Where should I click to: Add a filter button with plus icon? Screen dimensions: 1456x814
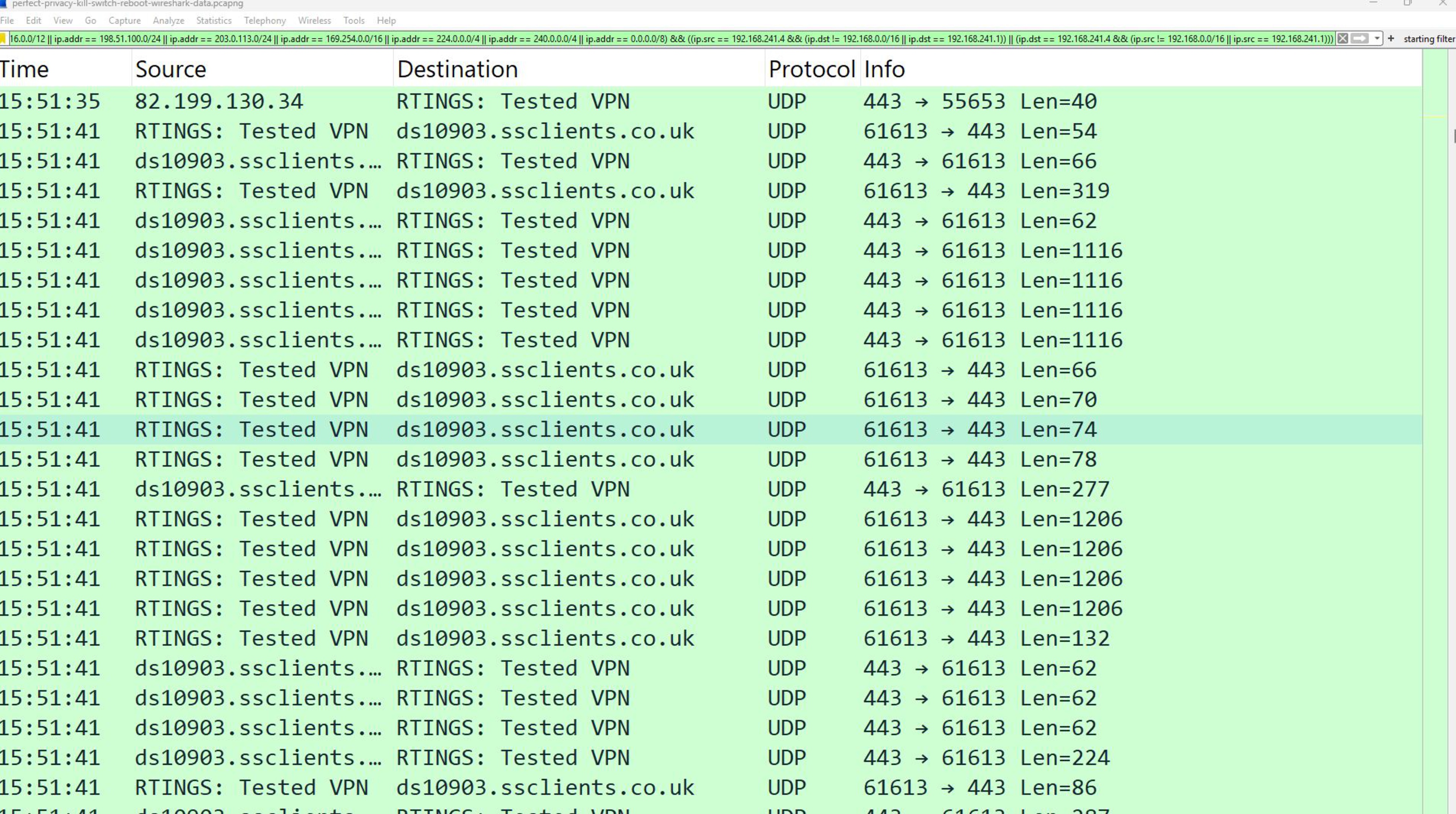click(1391, 38)
